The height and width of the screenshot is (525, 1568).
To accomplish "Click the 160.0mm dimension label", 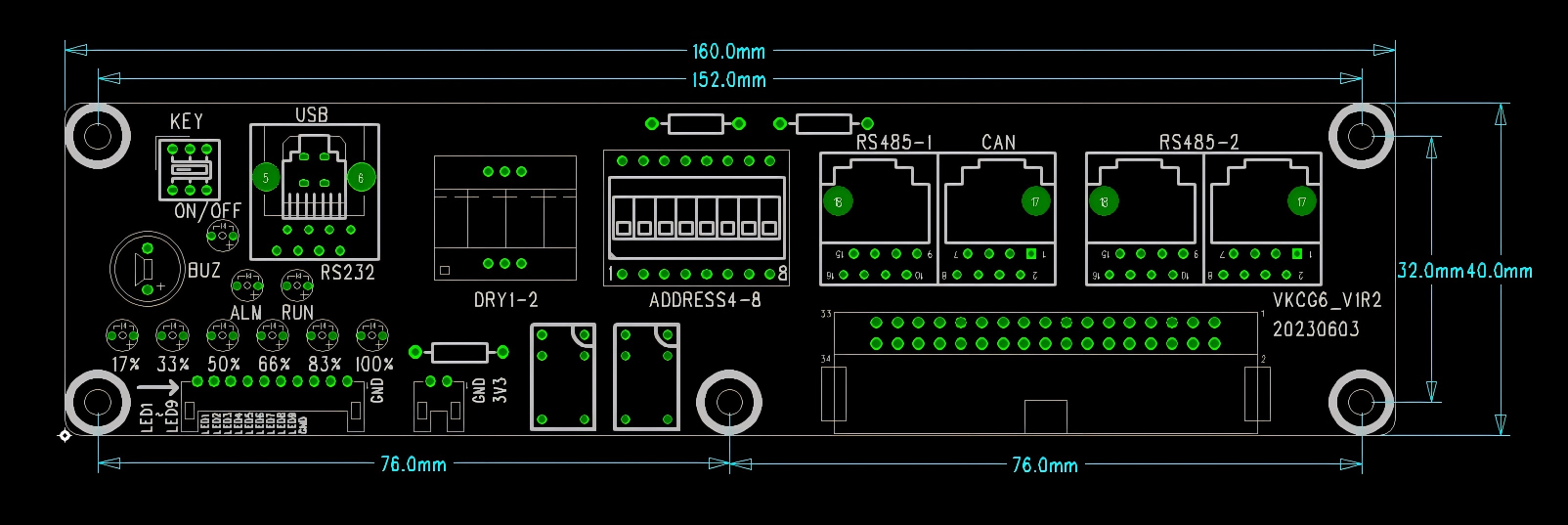I will pyautogui.click(x=728, y=52).
